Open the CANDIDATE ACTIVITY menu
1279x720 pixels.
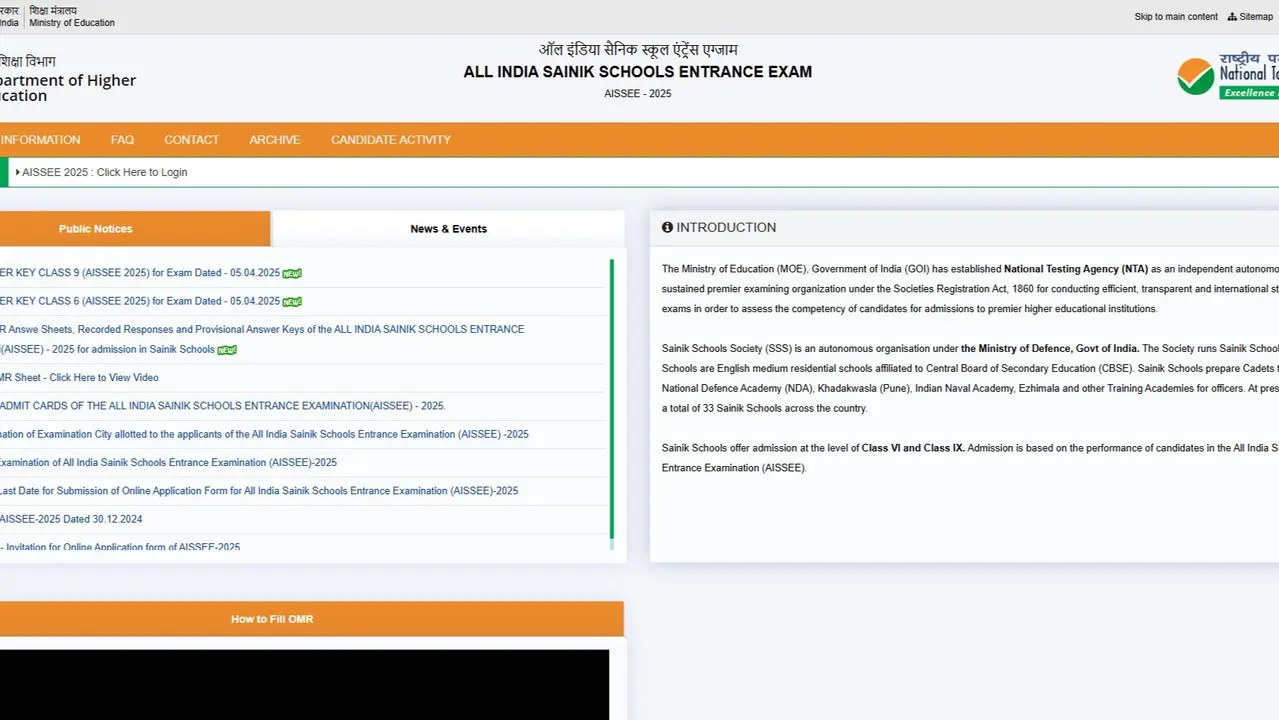click(390, 140)
